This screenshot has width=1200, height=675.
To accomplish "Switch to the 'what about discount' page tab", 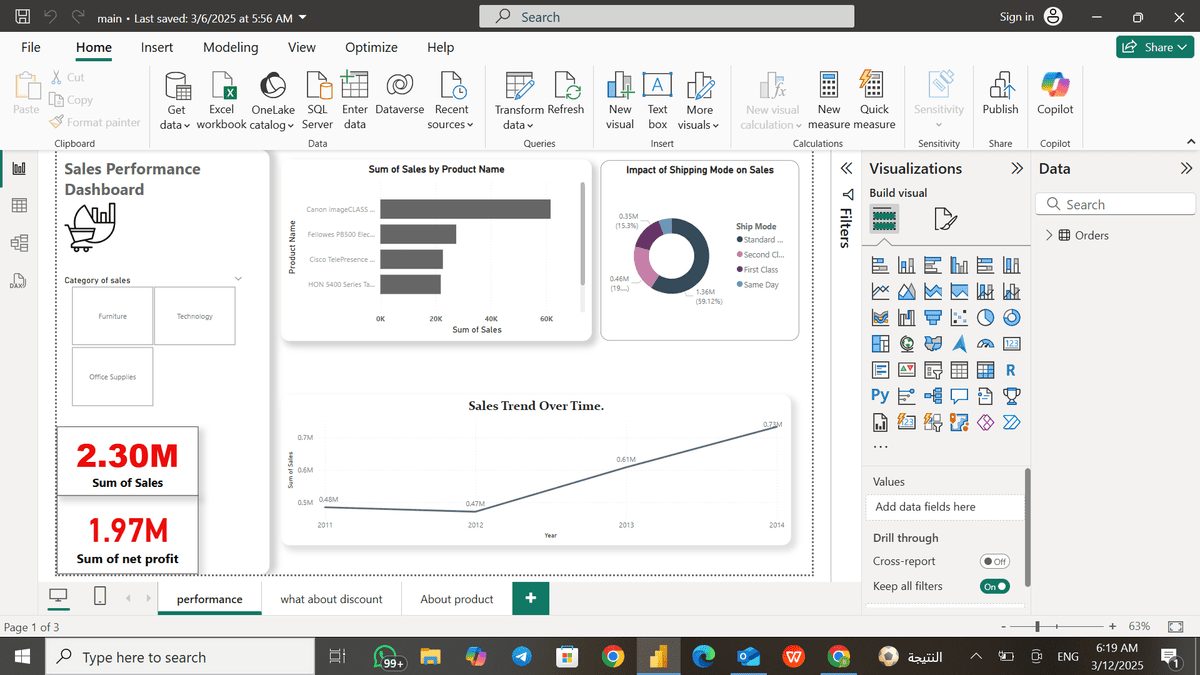I will (331, 599).
